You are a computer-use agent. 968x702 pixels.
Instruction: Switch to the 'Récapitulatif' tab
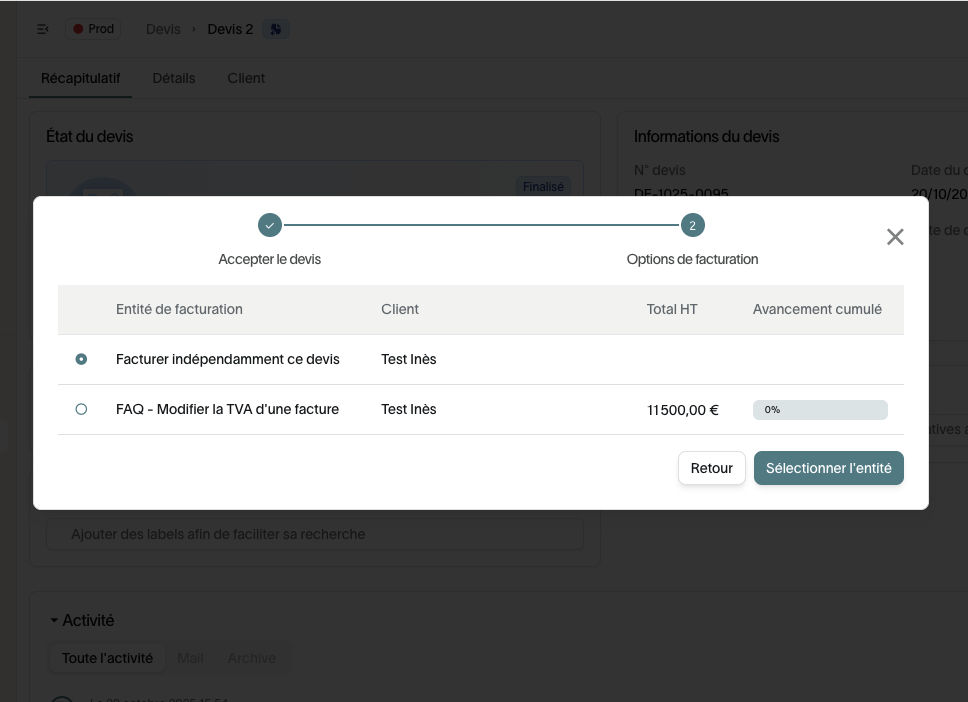click(80, 78)
